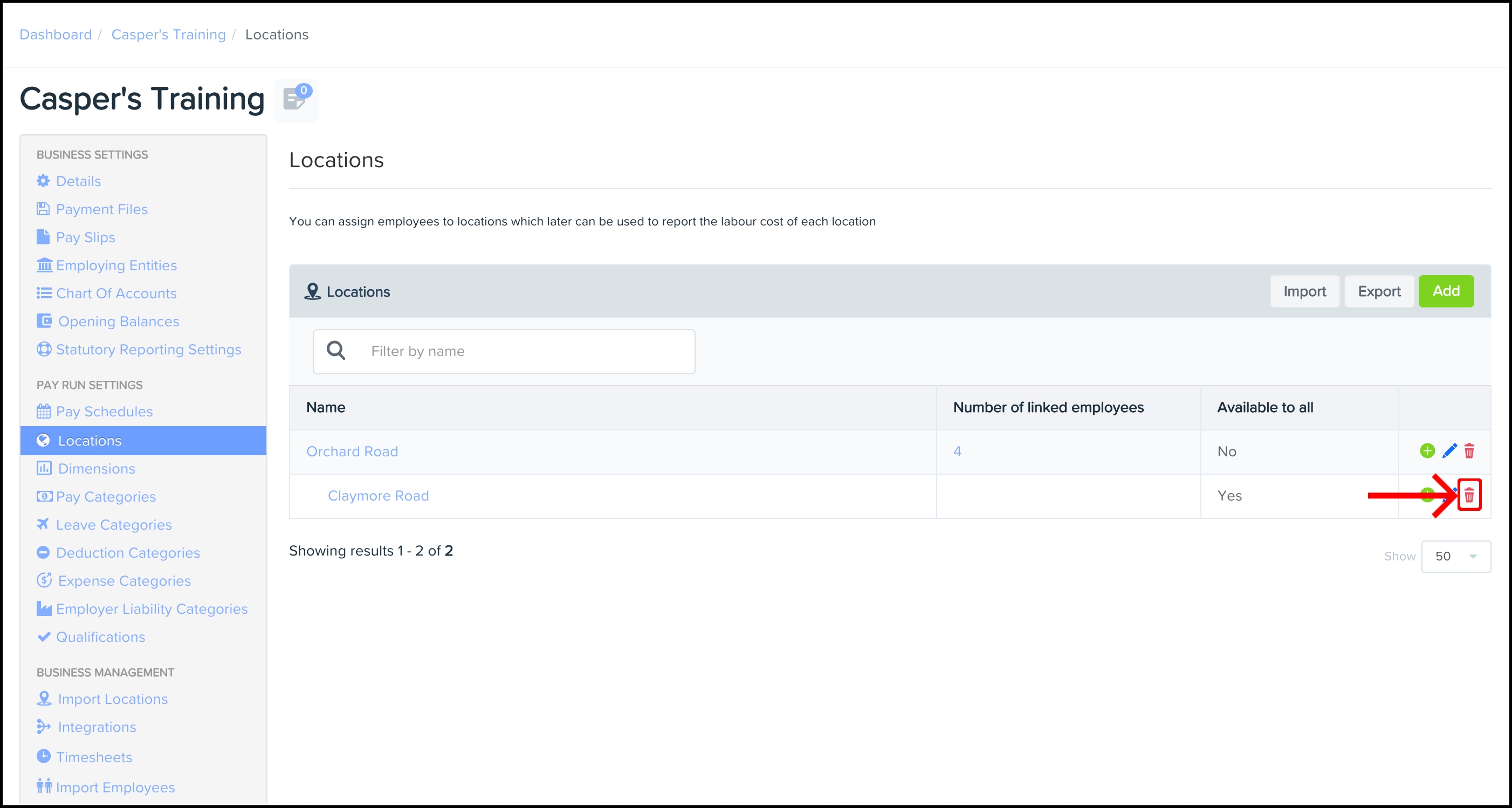Click the search magnifier icon
This screenshot has width=1512, height=808.
336,351
